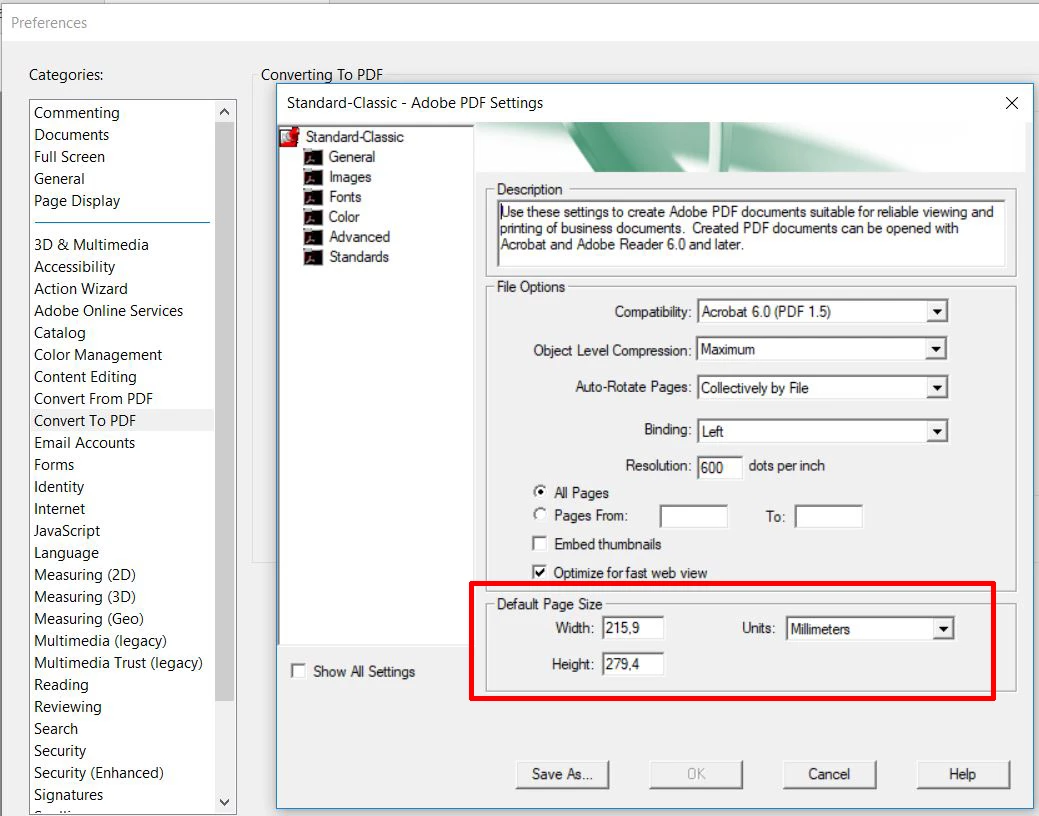Select Convert From PDF category
Viewport: 1039px width, 816px height.
pos(93,398)
